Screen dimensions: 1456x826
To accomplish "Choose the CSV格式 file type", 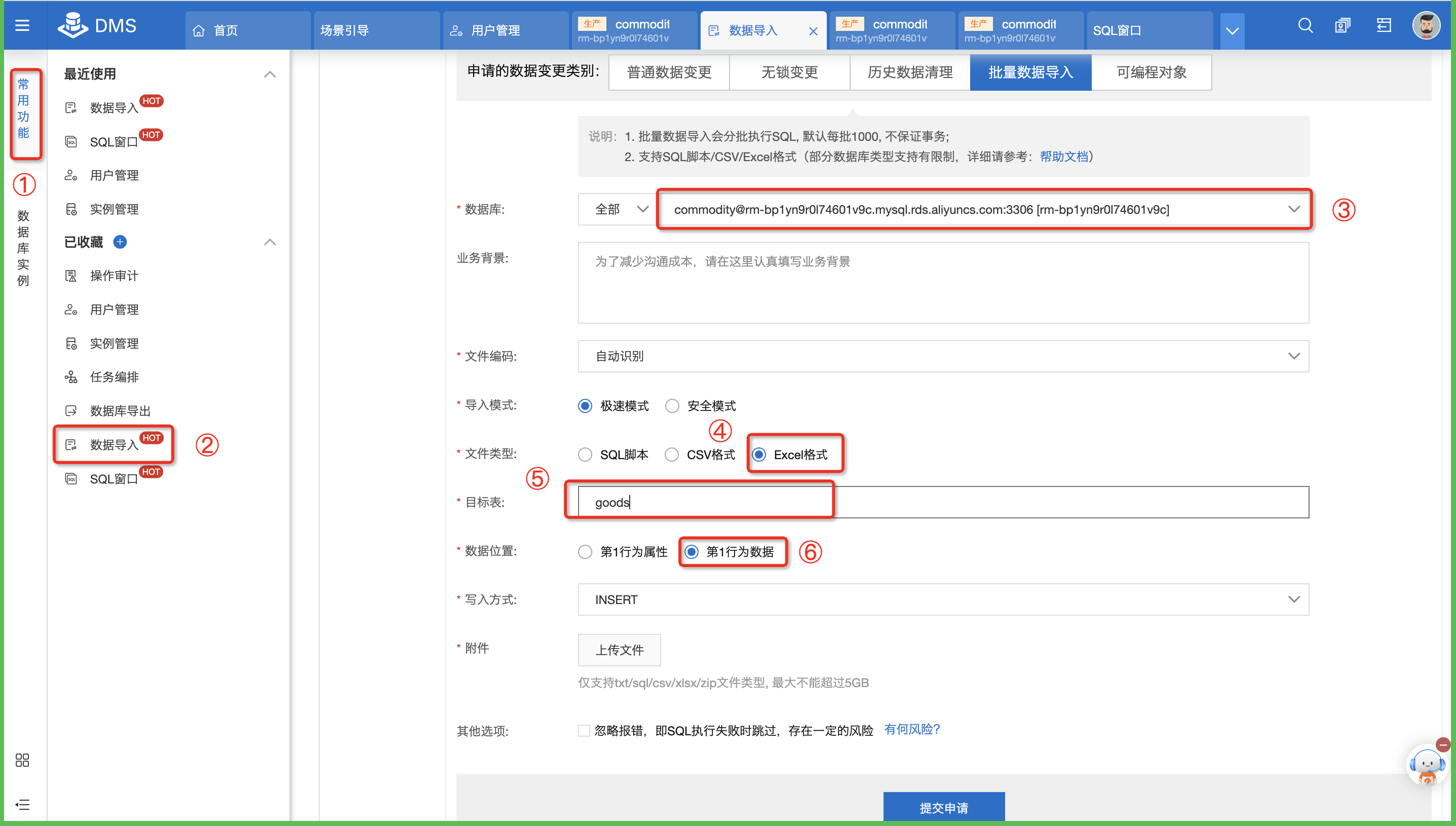I will 672,455.
